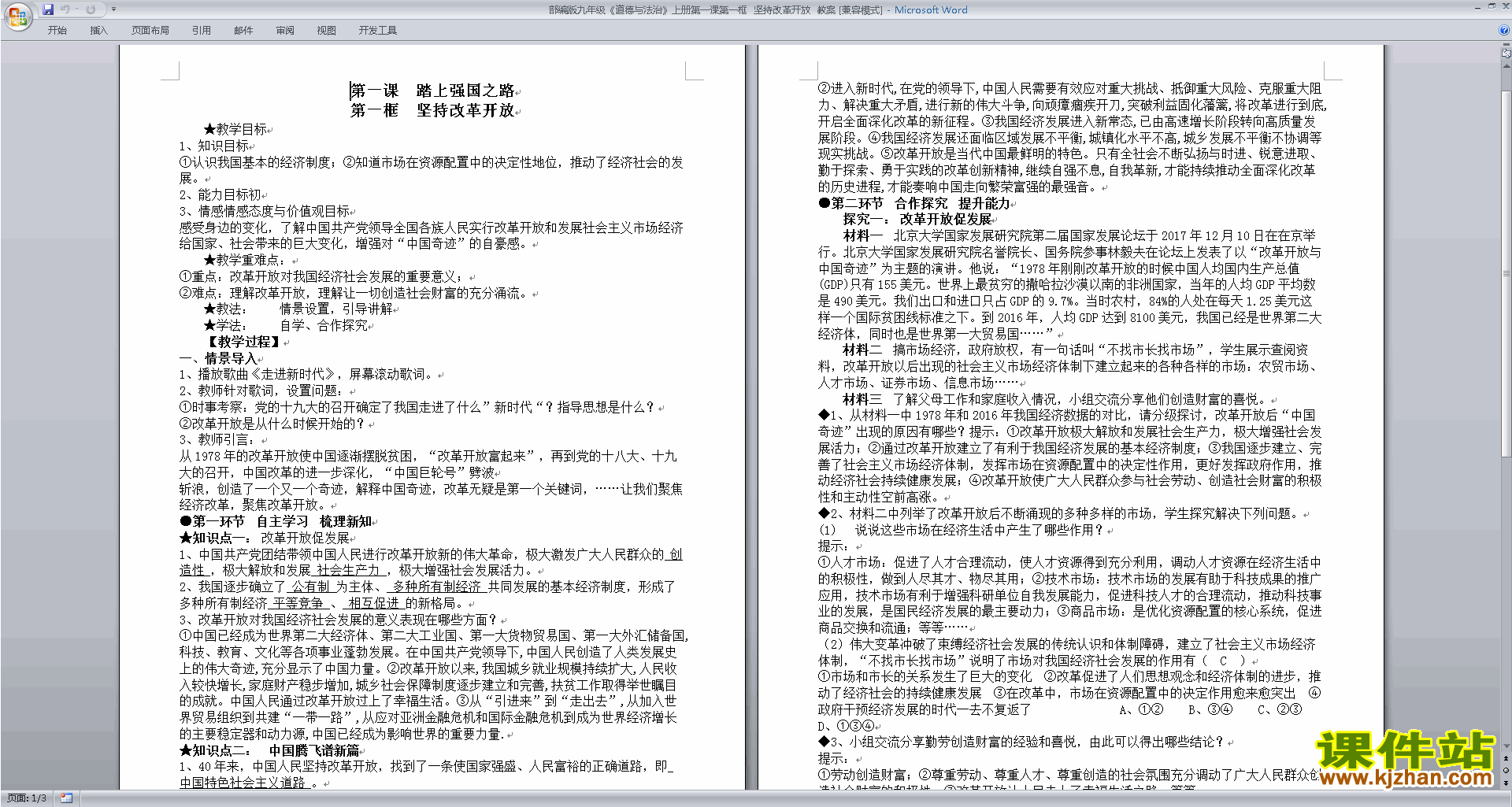Click the 3、教师引言 line
This screenshot has width=1512, height=807.
click(x=217, y=439)
